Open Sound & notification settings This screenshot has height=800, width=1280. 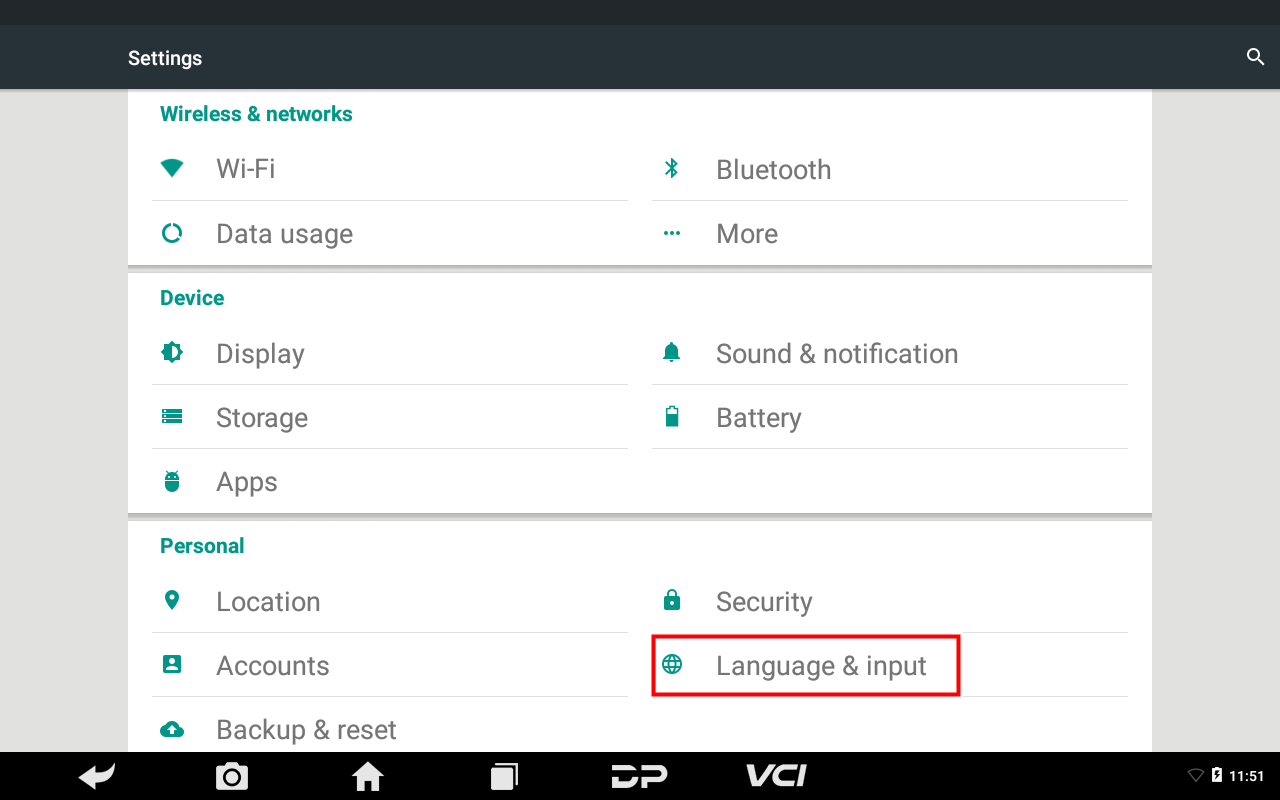pyautogui.click(x=890, y=353)
